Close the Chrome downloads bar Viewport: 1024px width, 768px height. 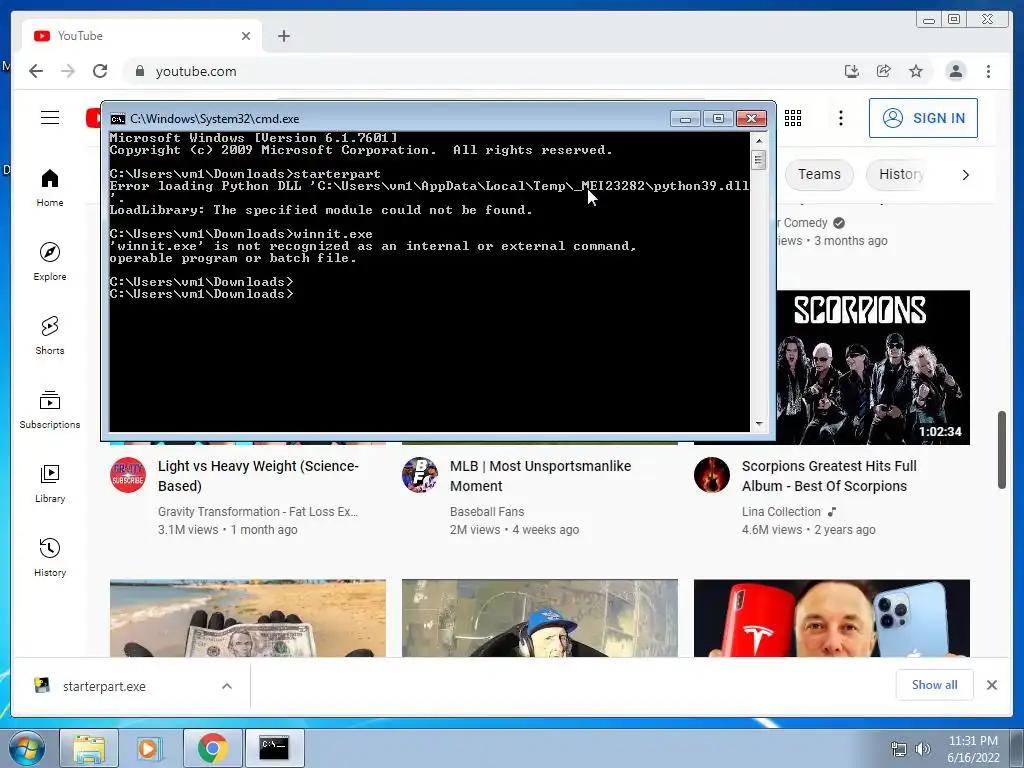(992, 685)
